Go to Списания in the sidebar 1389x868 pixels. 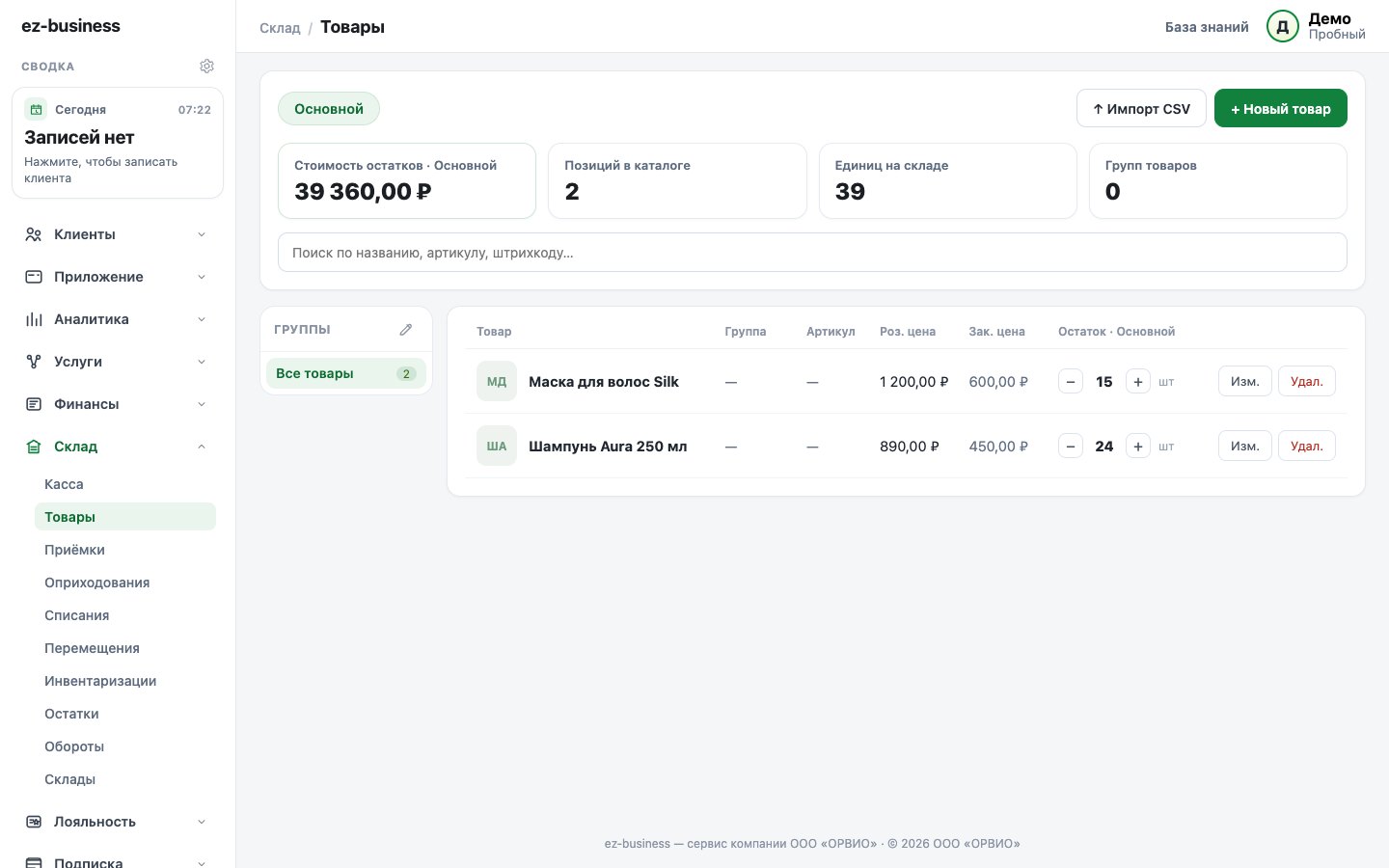(x=125, y=615)
